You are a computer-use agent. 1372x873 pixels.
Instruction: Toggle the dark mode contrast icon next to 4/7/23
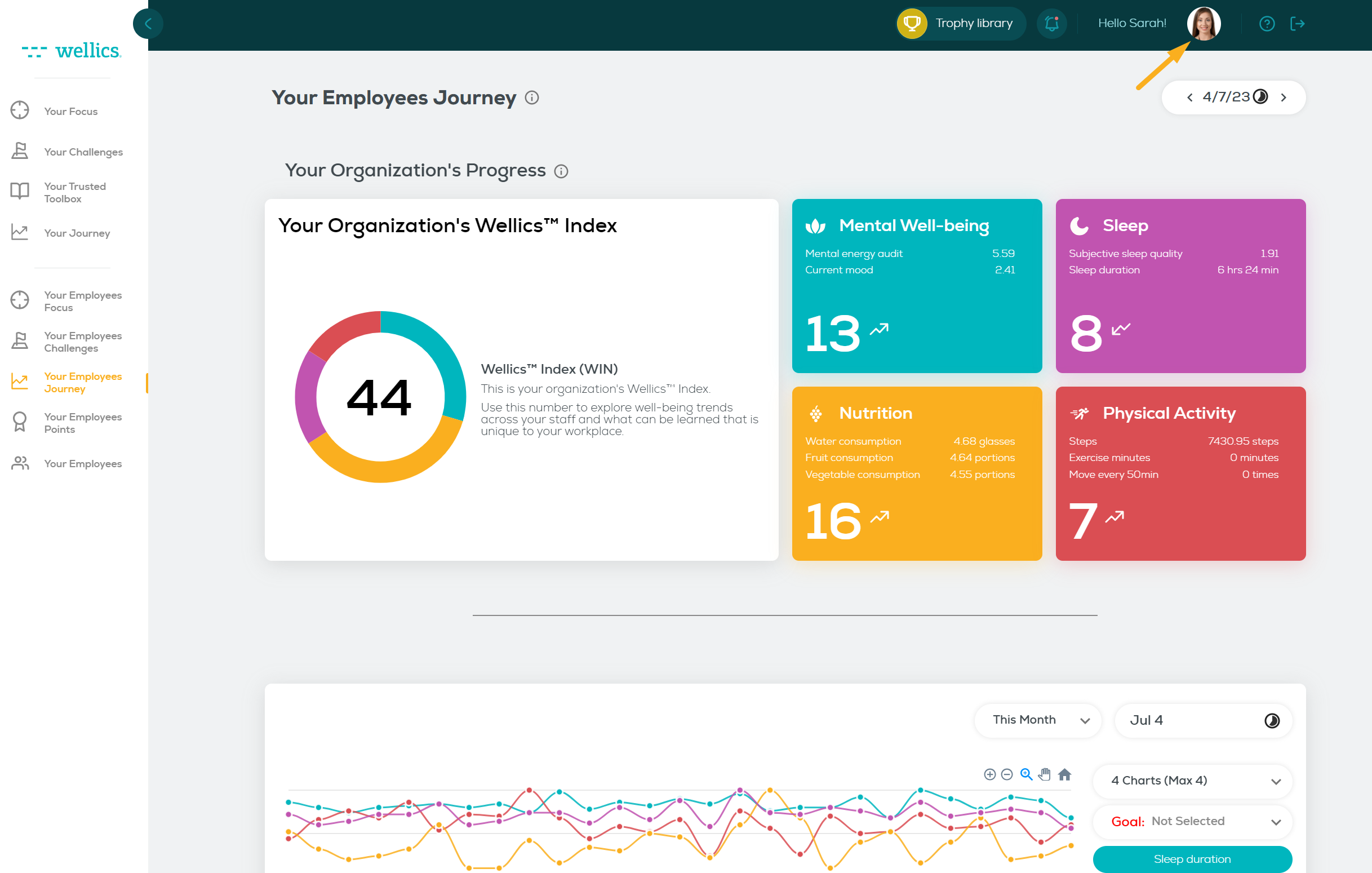tap(1260, 97)
